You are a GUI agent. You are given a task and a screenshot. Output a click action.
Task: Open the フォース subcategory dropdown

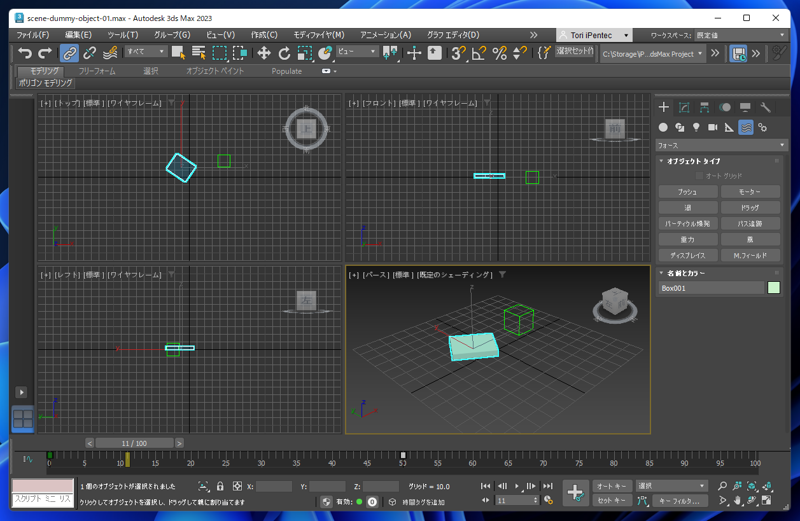coord(721,145)
